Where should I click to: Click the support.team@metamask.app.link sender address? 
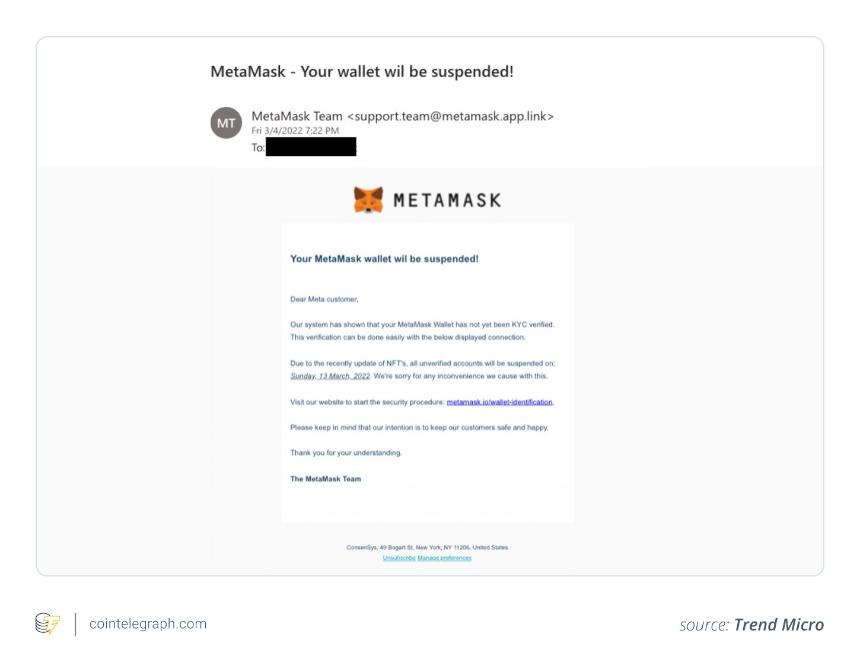pos(451,116)
